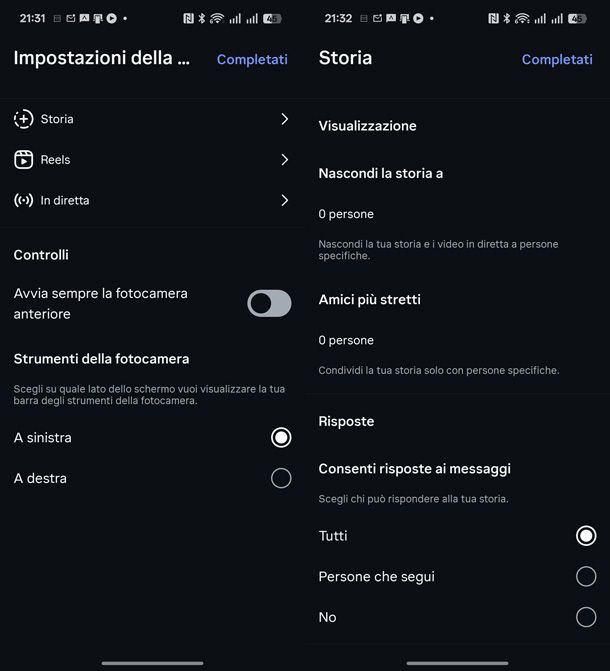Tap the Reels clapper icon
The width and height of the screenshot is (610, 671).
[23, 160]
